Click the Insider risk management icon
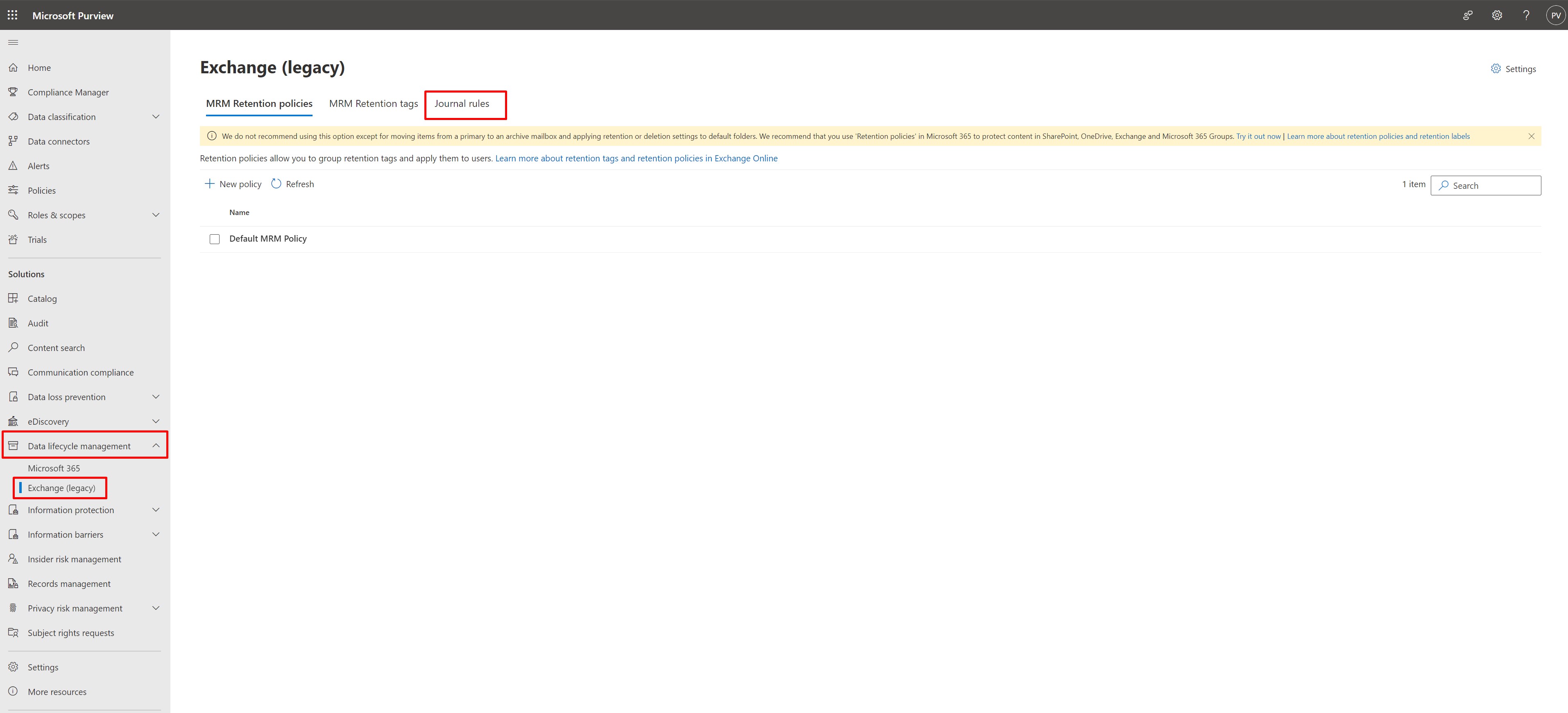This screenshot has width=1568, height=713. pos(14,559)
